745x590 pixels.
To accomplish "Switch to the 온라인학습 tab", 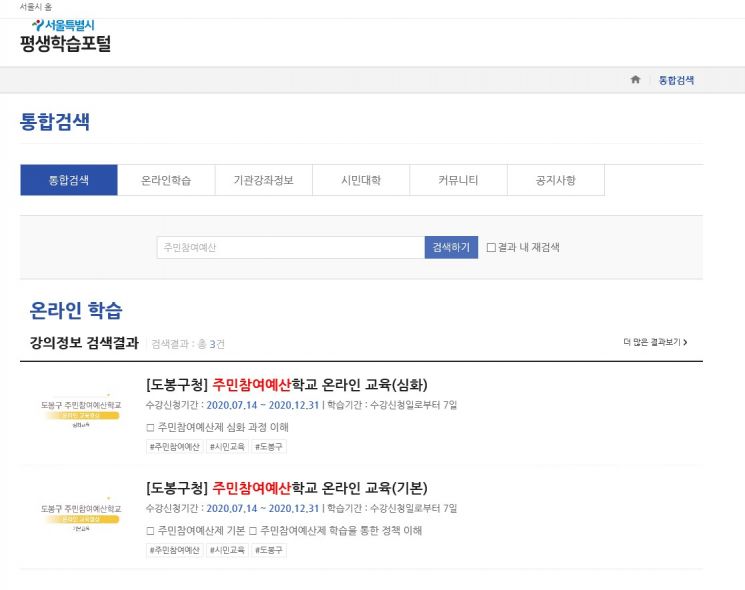I will point(166,180).
